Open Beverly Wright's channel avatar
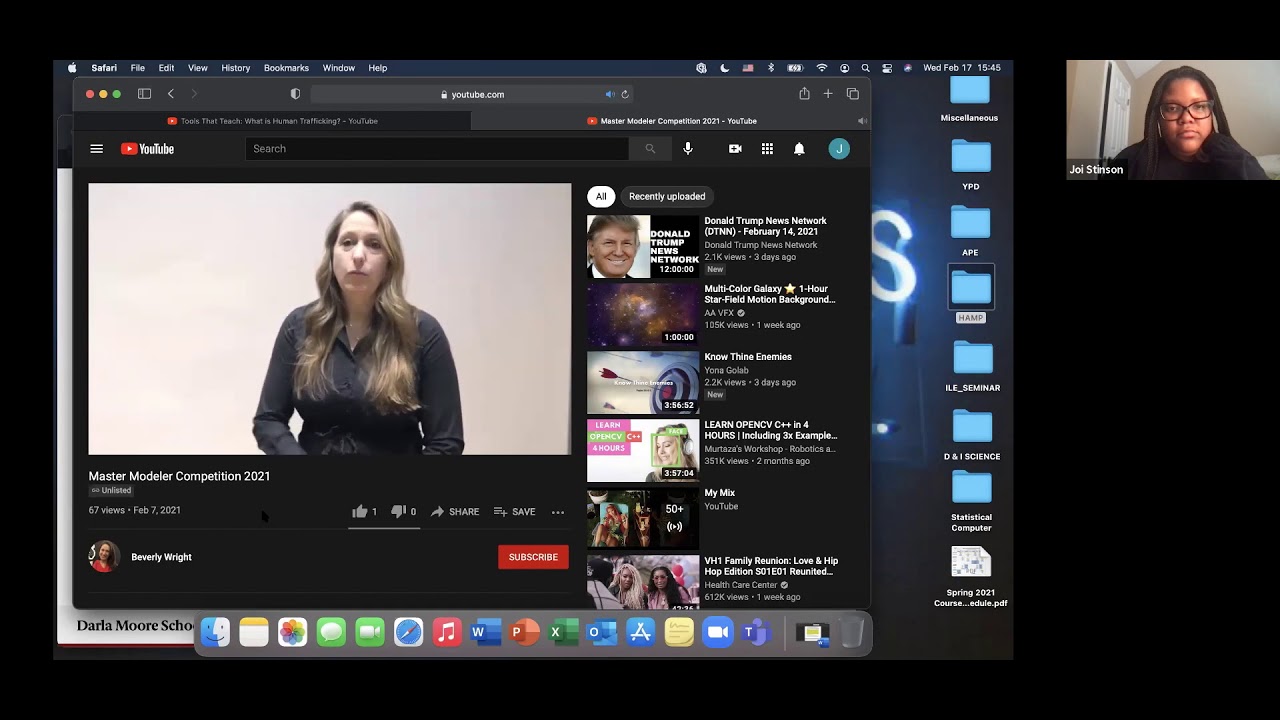The height and width of the screenshot is (720, 1280). 104,557
